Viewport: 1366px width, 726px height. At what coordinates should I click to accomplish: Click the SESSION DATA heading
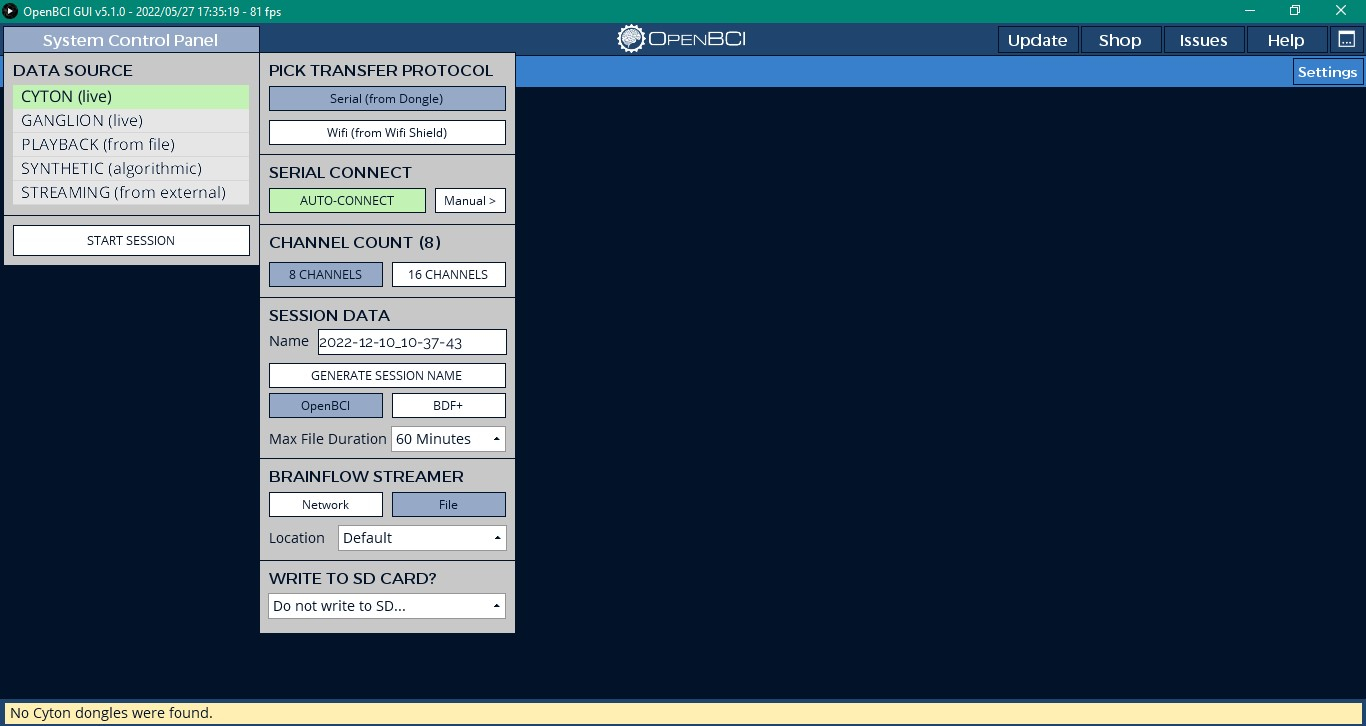[329, 316]
